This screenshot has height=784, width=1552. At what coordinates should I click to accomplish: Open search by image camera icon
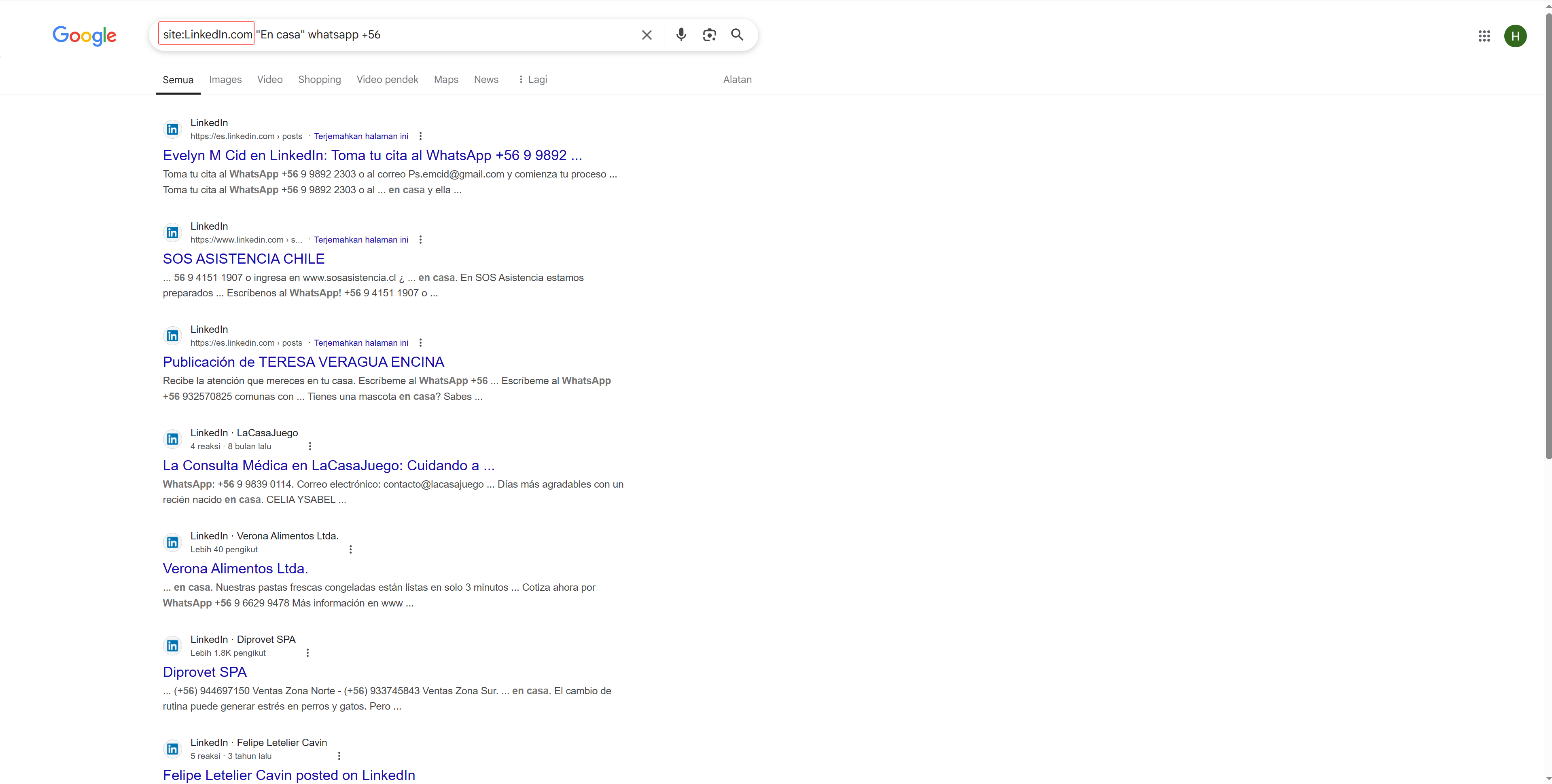pos(709,35)
